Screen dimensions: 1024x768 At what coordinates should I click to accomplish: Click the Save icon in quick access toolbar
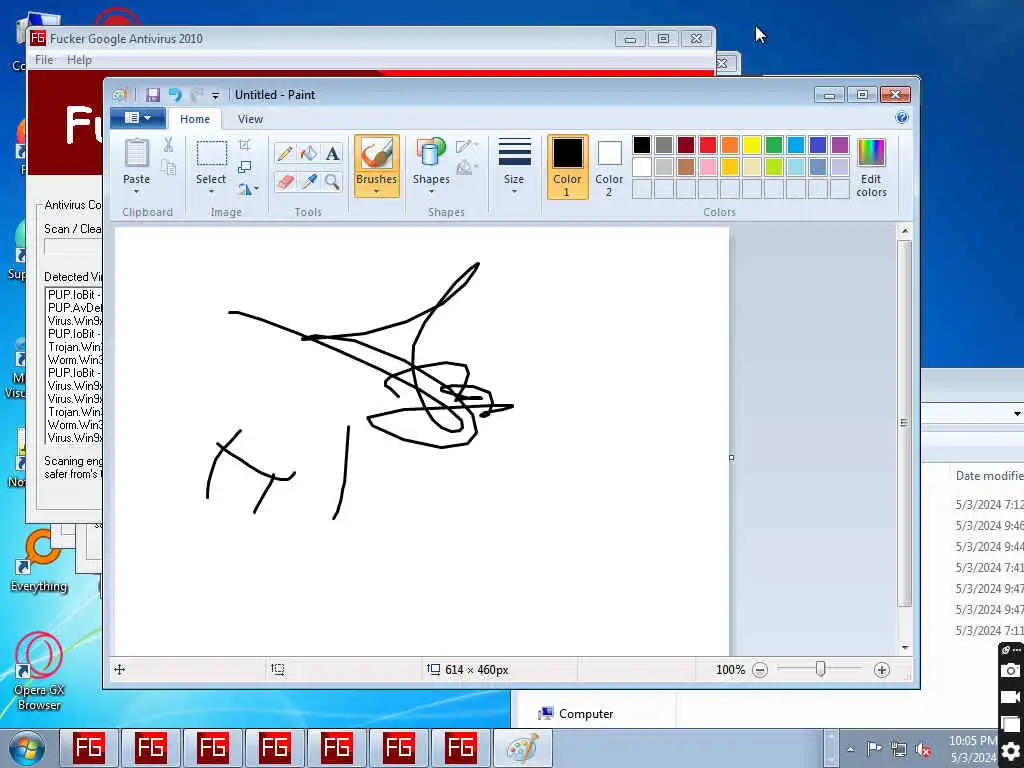point(153,95)
